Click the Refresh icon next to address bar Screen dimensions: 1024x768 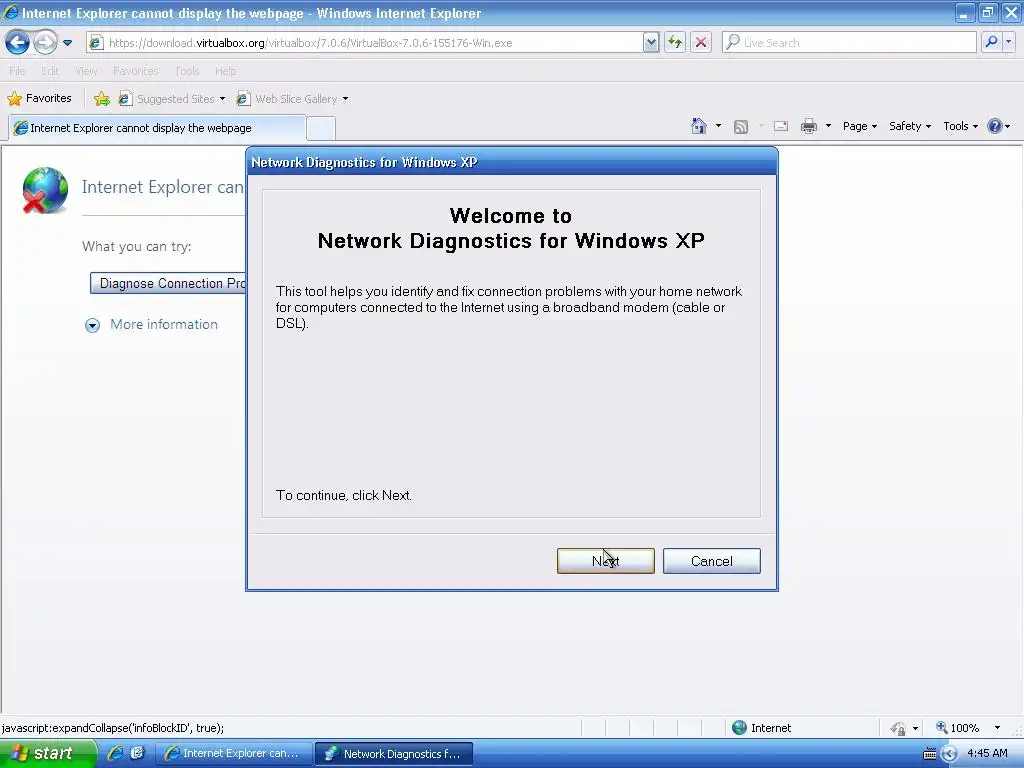(x=675, y=43)
